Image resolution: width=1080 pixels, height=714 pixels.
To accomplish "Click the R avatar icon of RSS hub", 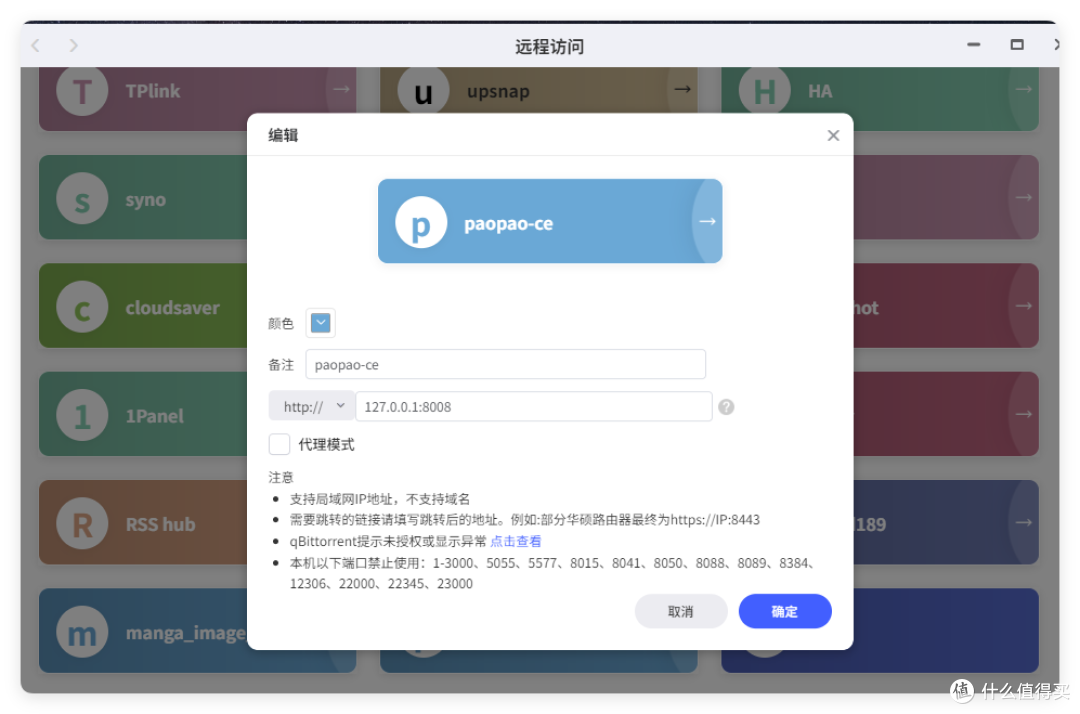I will (82, 524).
